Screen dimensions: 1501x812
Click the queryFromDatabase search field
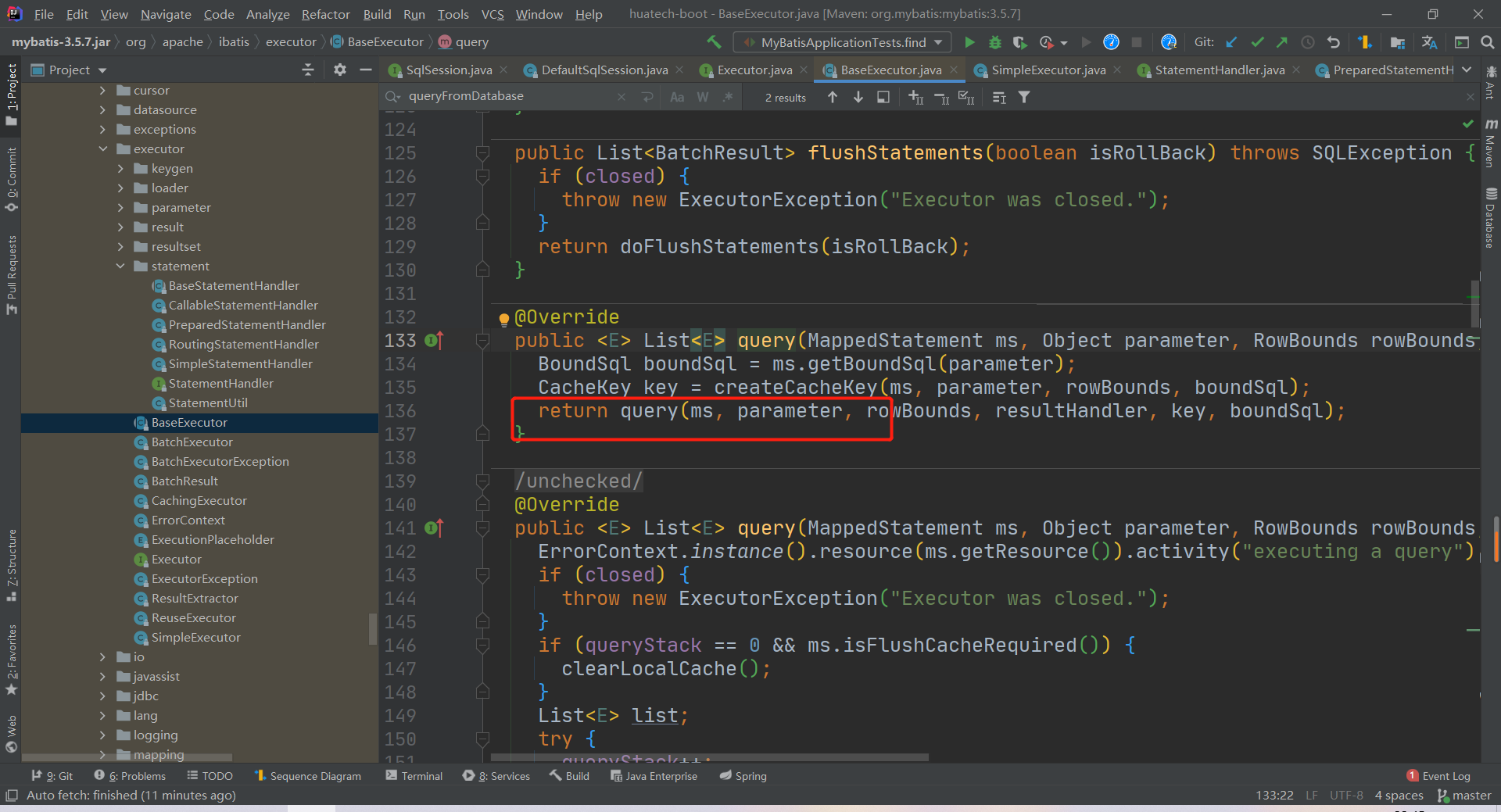tap(508, 96)
